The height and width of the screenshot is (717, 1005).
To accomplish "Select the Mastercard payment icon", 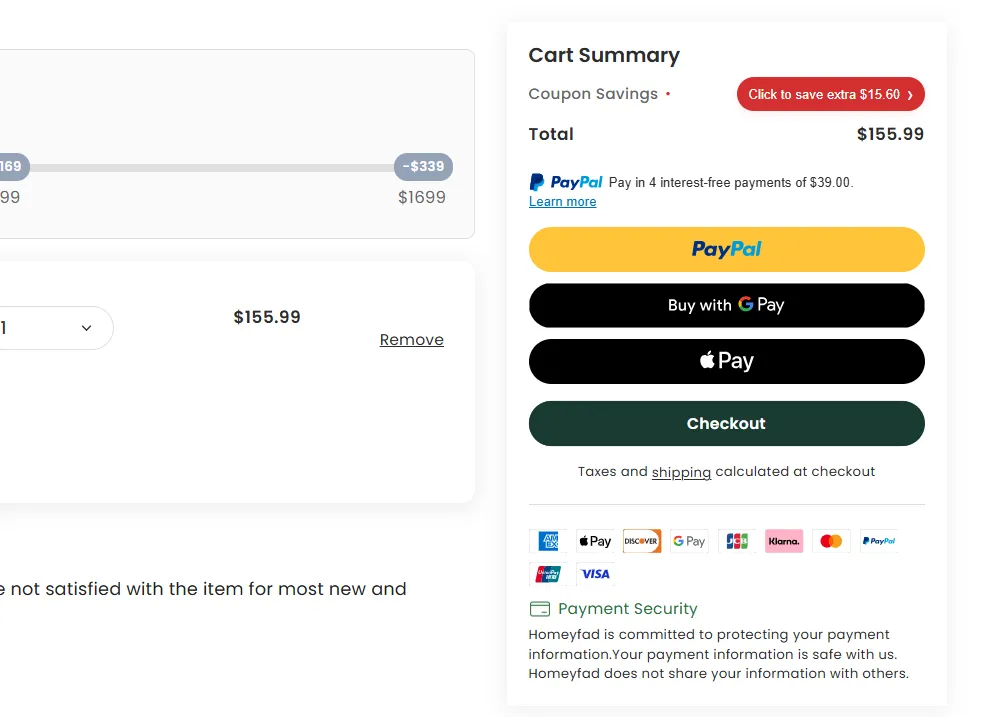I will pyautogui.click(x=831, y=540).
